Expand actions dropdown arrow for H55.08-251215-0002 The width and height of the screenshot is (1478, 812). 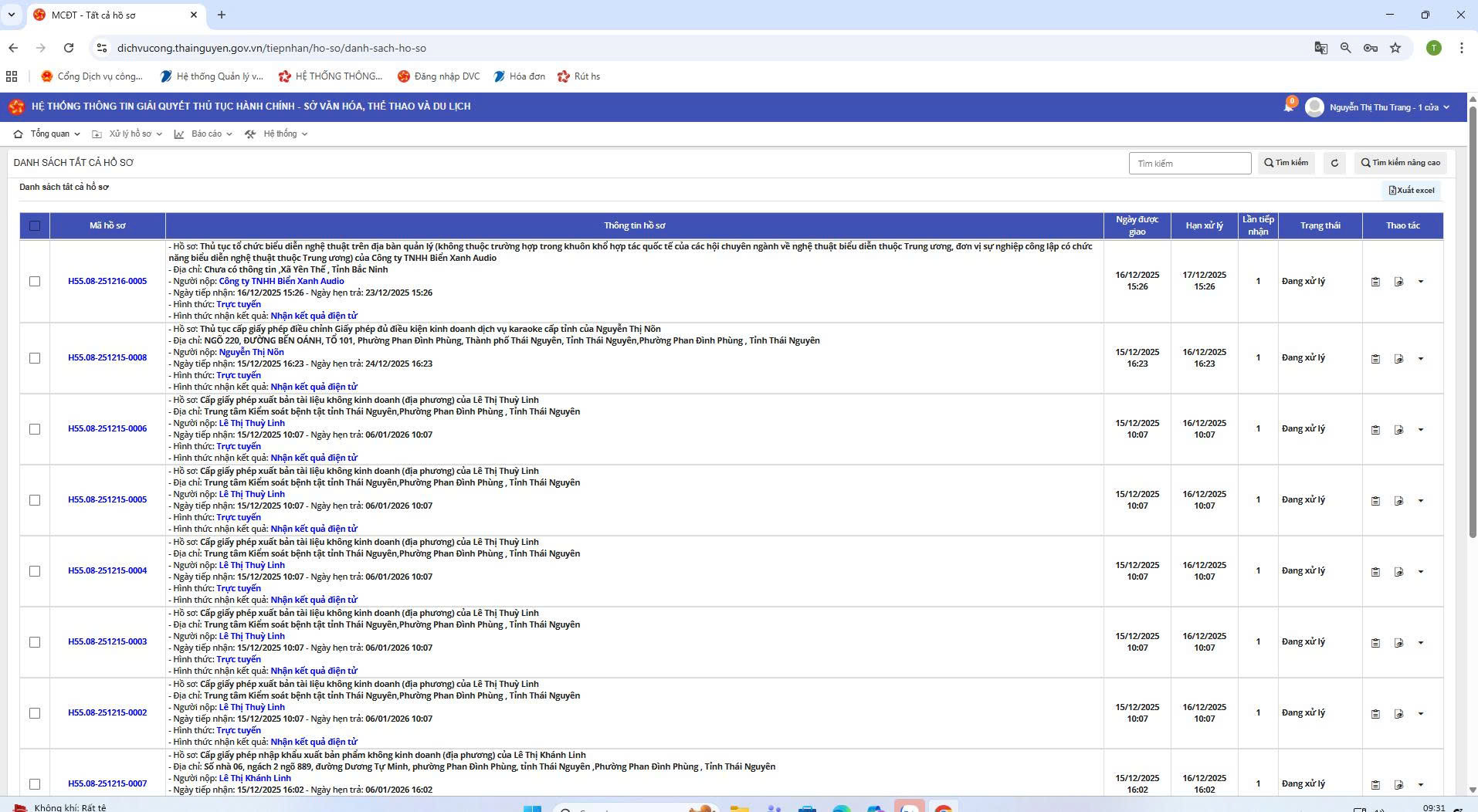pos(1421,714)
